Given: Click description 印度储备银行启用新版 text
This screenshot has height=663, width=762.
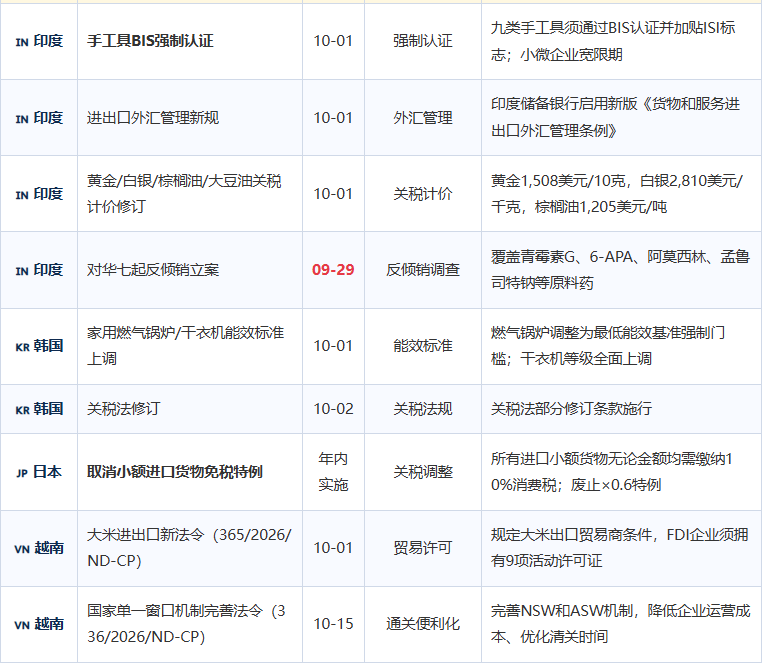Looking at the screenshot, I should point(616,117).
